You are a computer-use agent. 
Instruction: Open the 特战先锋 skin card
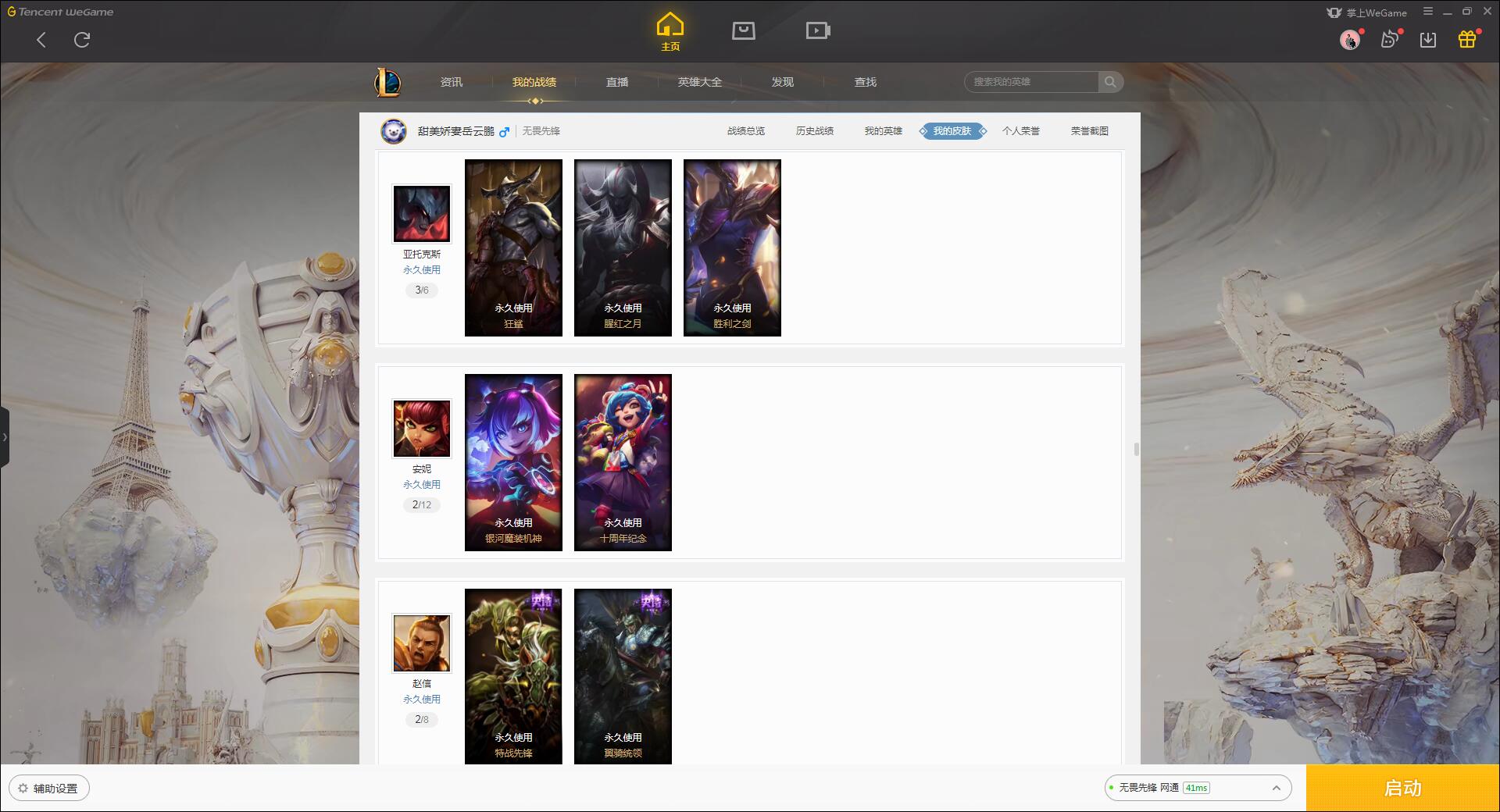point(513,677)
